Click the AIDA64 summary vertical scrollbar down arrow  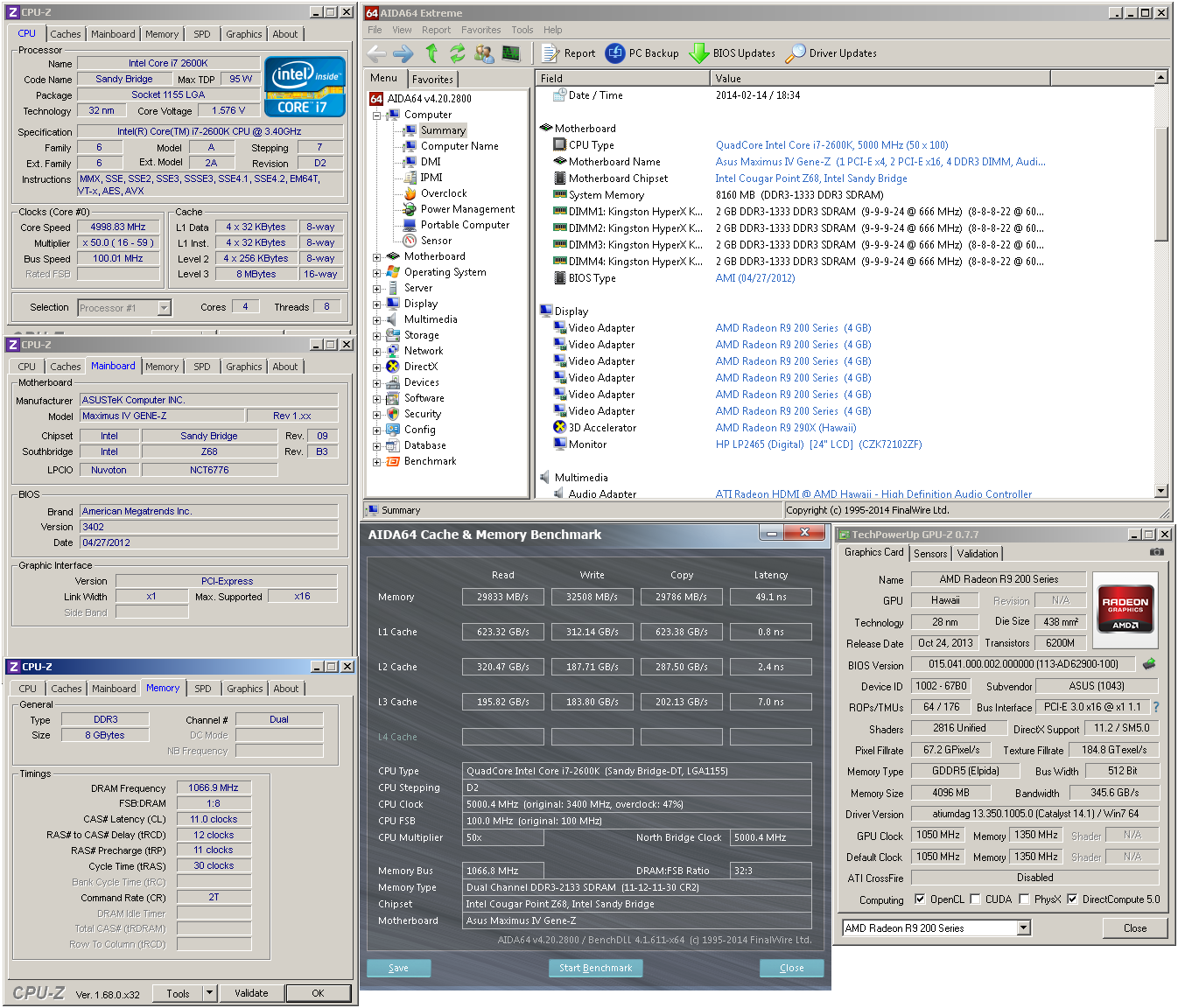[1161, 492]
